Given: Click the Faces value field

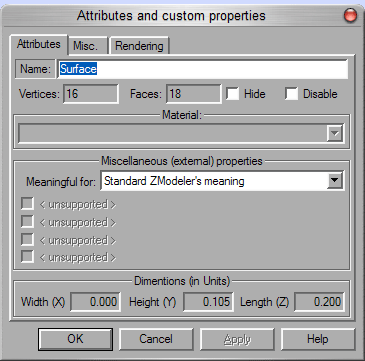Looking at the screenshot, I should pyautogui.click(x=193, y=94).
